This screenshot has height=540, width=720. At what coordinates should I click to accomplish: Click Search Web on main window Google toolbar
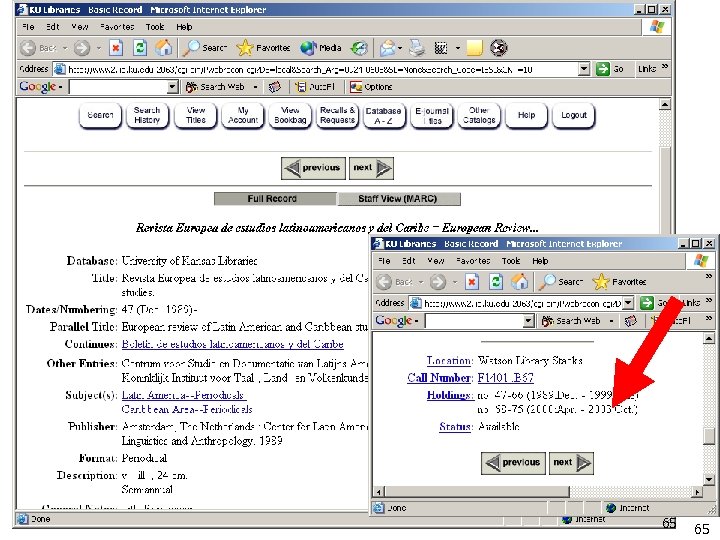pos(215,87)
